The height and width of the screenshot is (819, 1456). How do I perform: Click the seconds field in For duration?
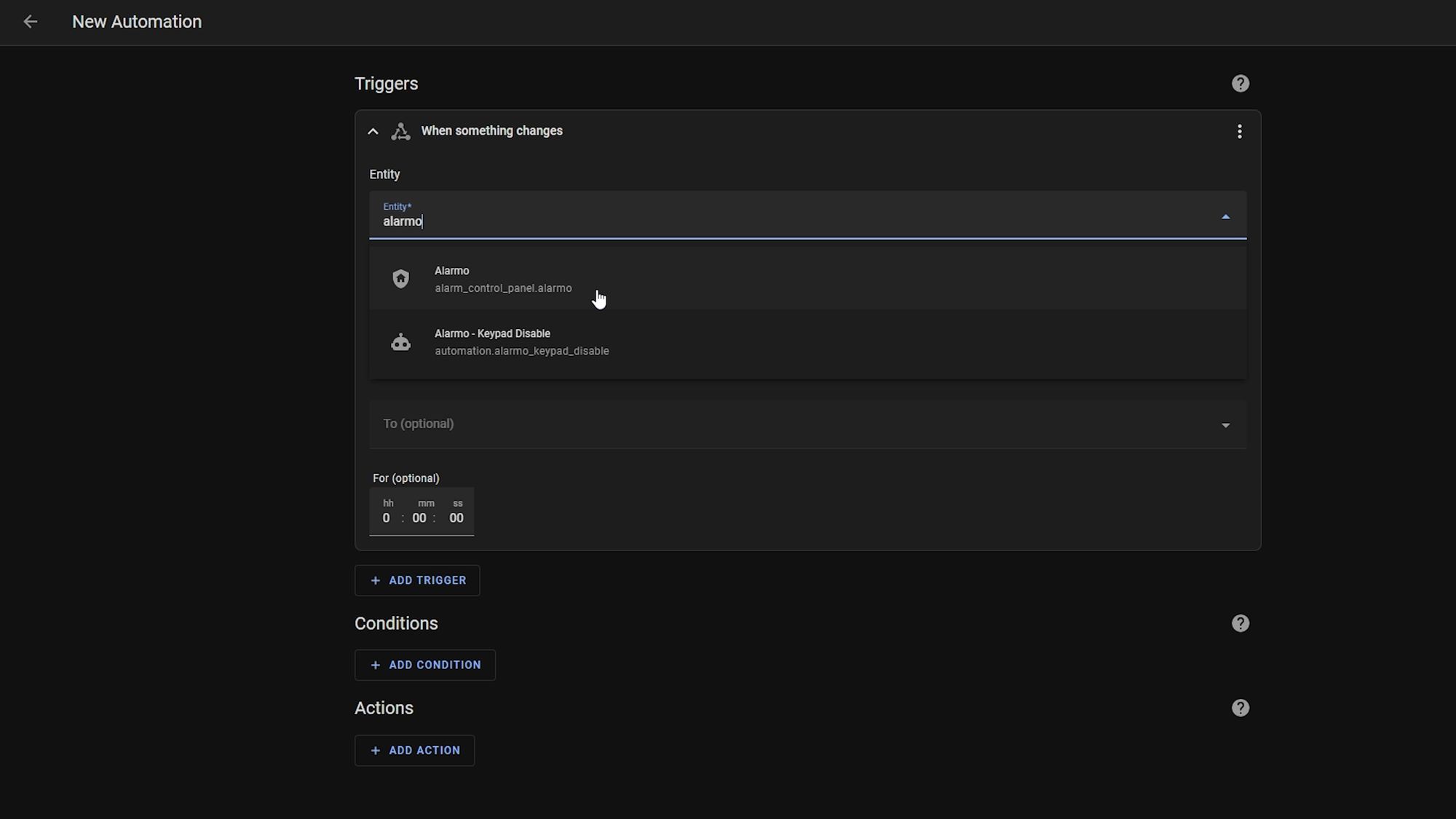coord(456,518)
